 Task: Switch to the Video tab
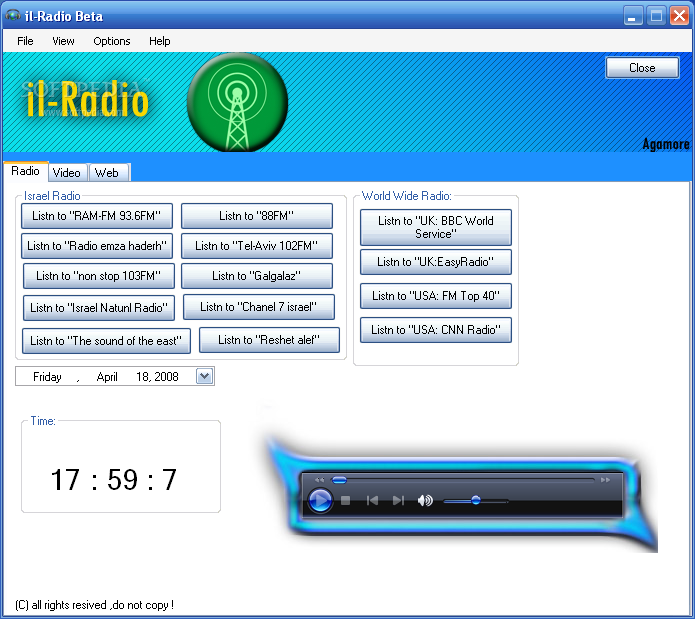pyautogui.click(x=66, y=173)
